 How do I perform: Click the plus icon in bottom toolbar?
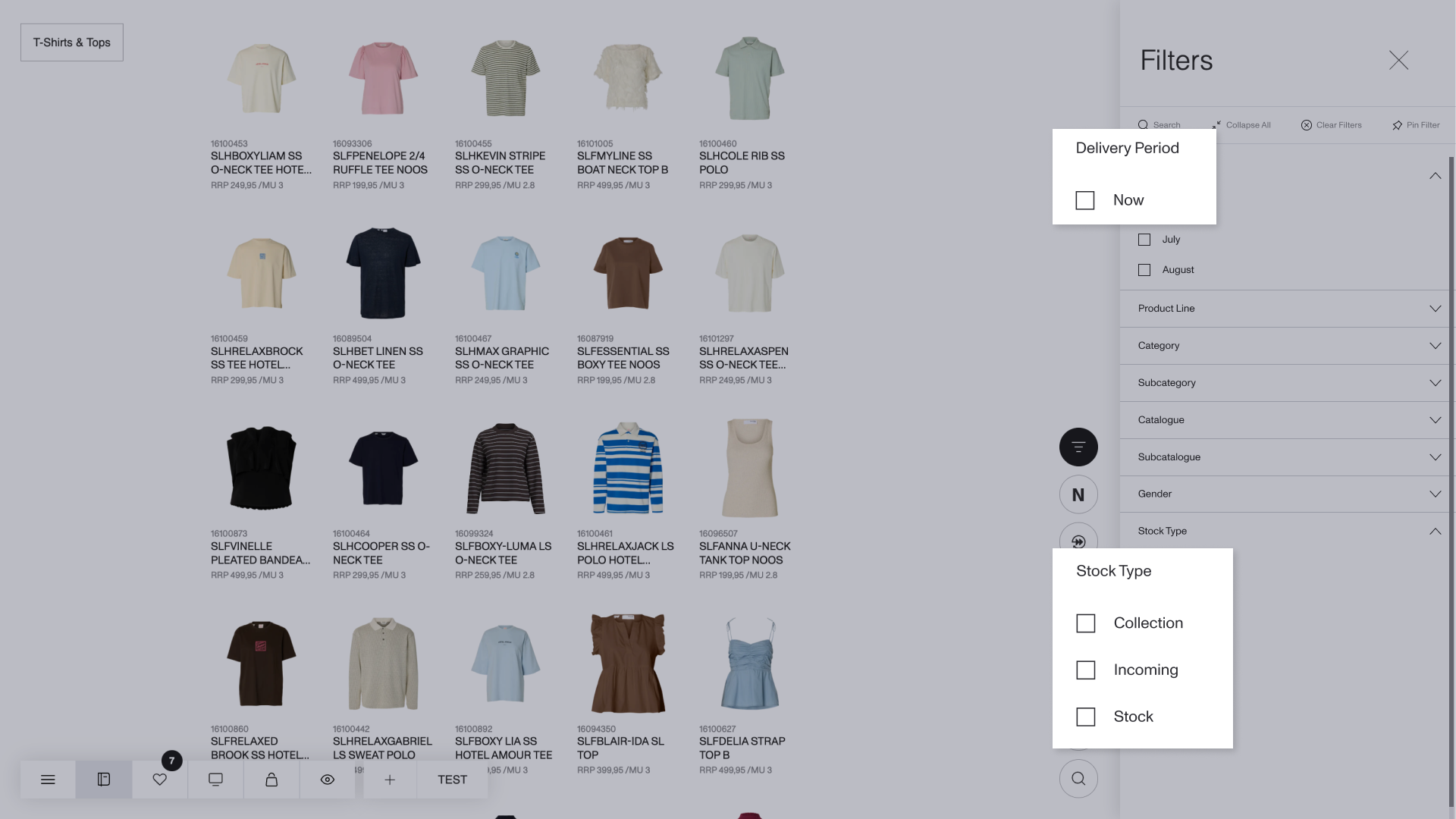pyautogui.click(x=390, y=780)
